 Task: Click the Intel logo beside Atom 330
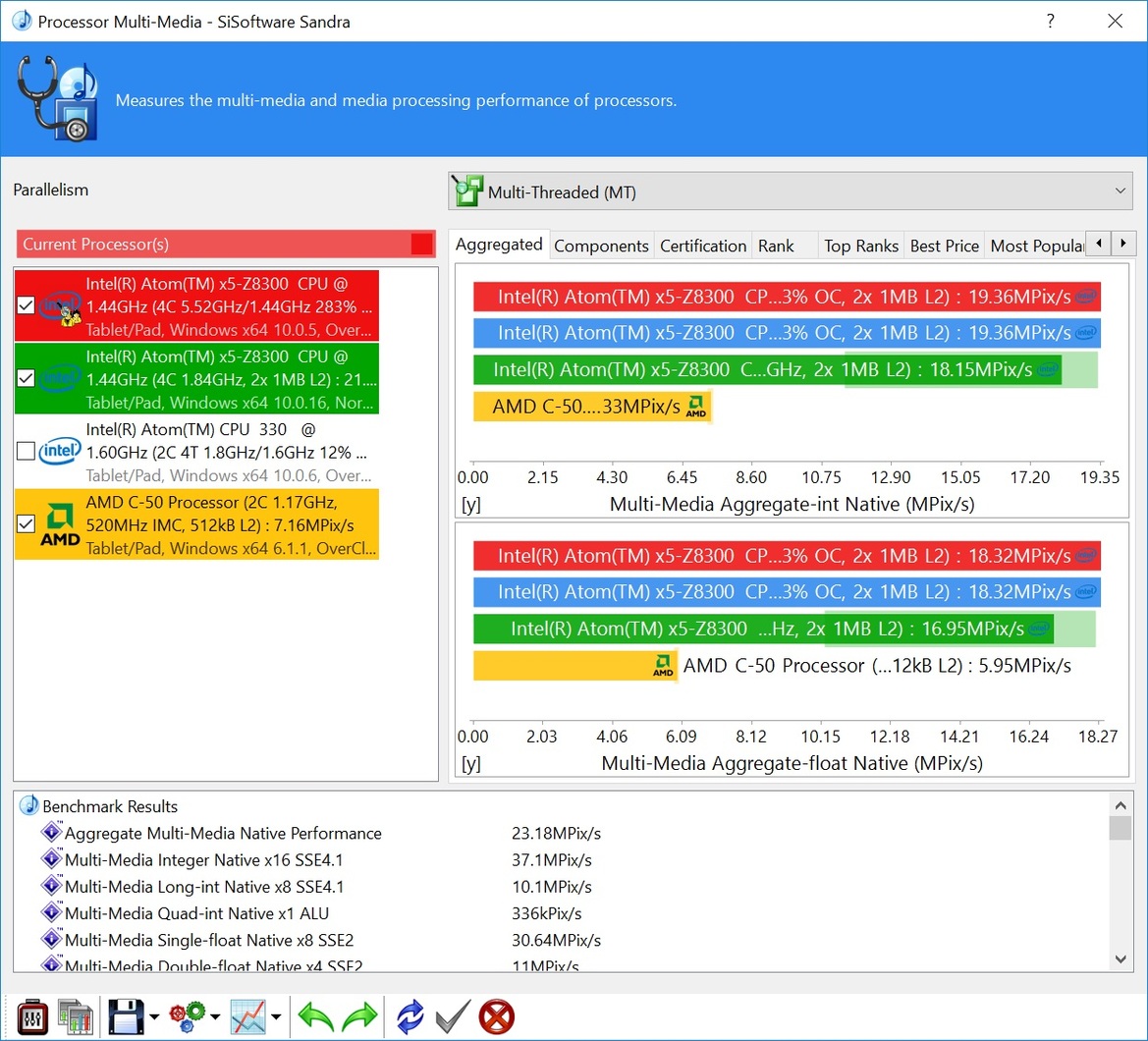[x=60, y=451]
